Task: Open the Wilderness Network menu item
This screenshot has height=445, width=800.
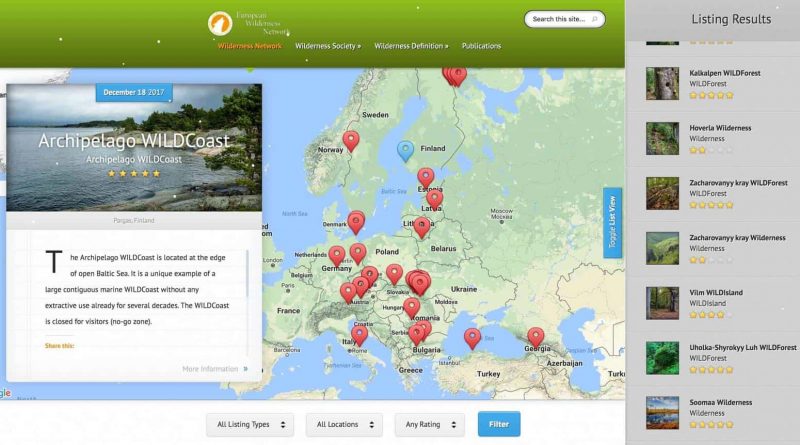Action: click(x=249, y=46)
